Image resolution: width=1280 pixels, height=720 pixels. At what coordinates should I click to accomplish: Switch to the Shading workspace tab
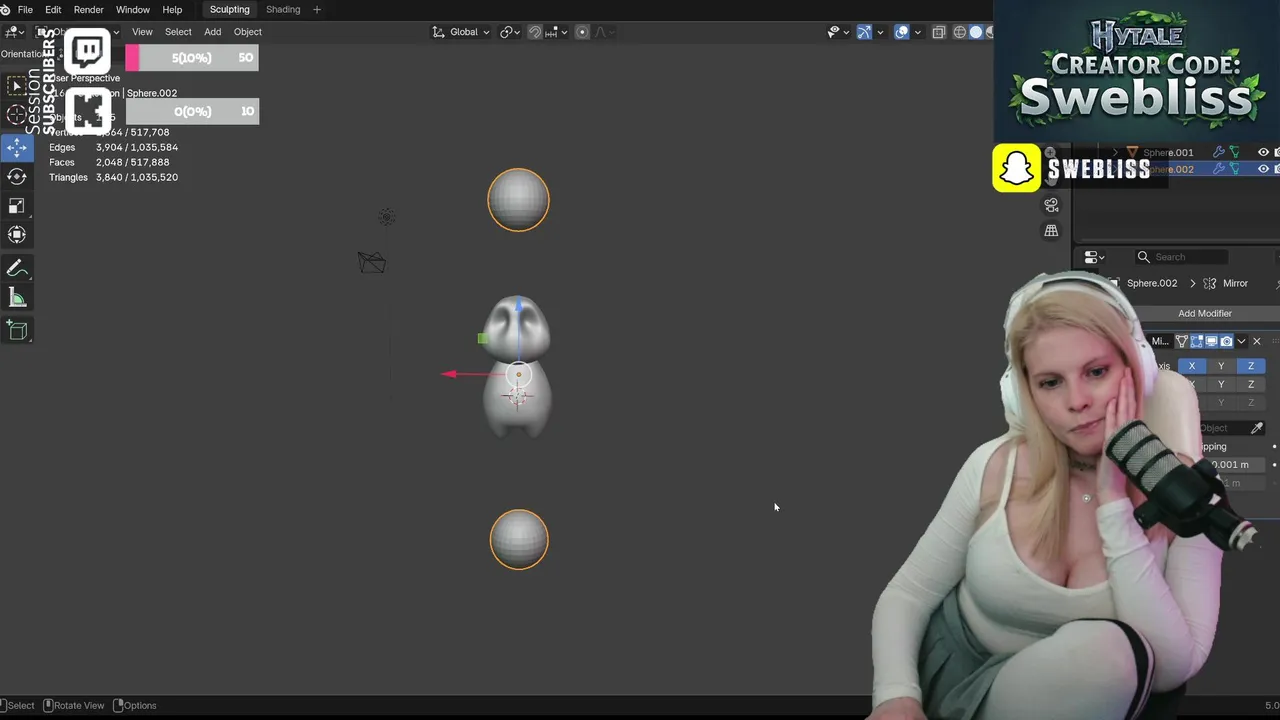[283, 10]
